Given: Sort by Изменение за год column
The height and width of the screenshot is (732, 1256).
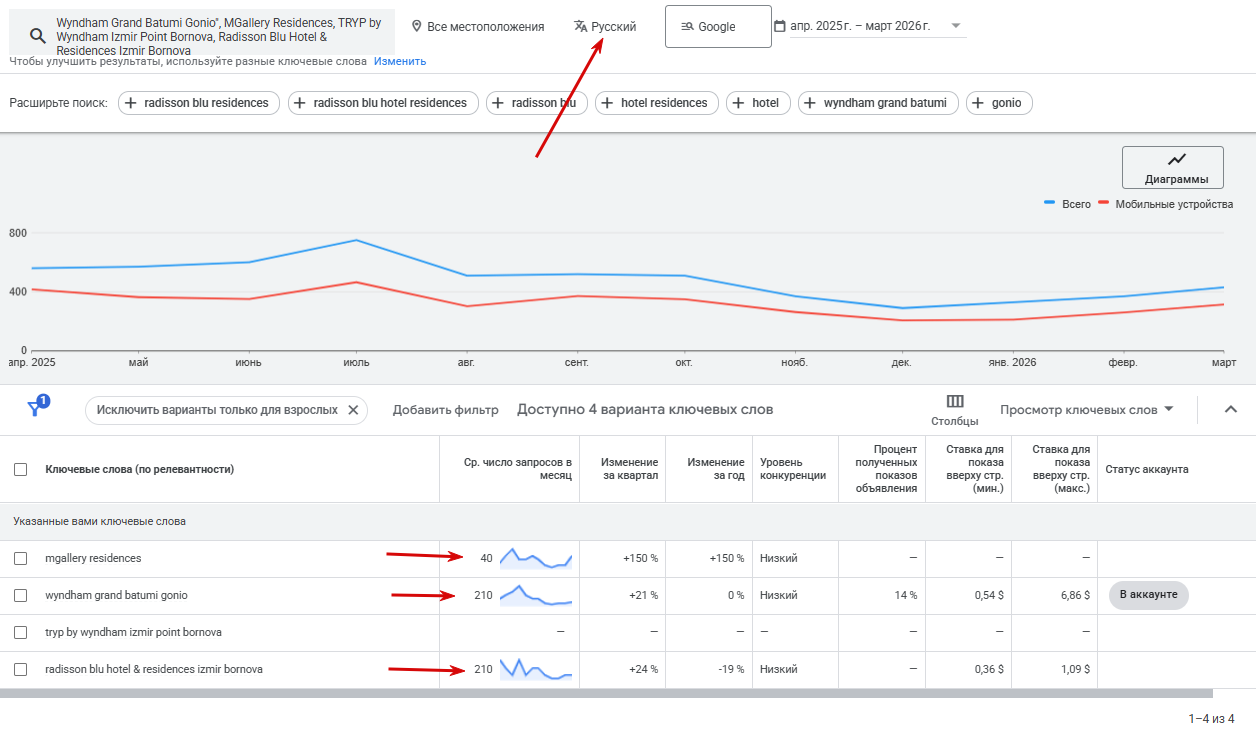Looking at the screenshot, I should coord(716,469).
